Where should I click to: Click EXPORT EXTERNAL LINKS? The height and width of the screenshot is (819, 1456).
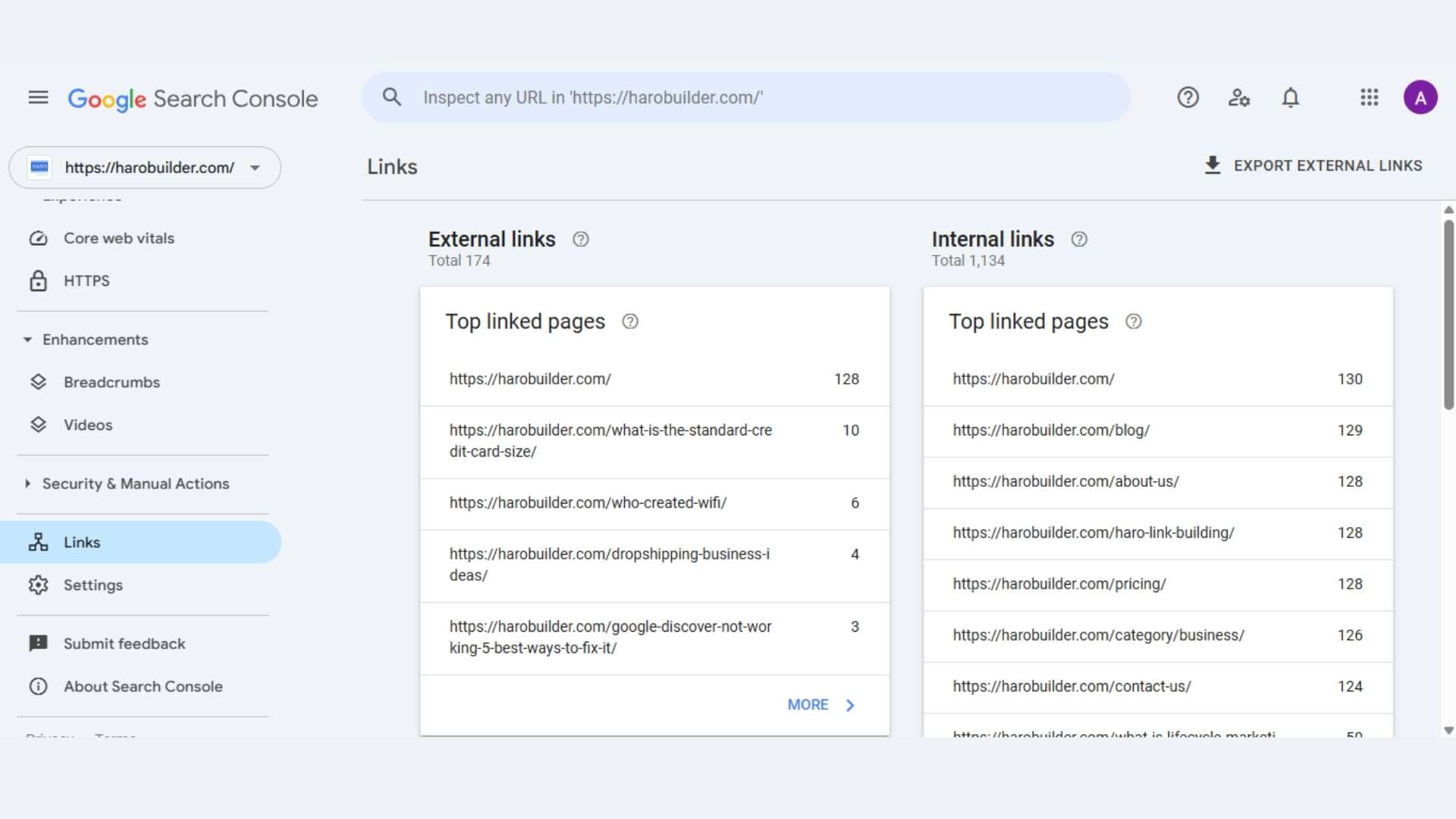coord(1313,165)
